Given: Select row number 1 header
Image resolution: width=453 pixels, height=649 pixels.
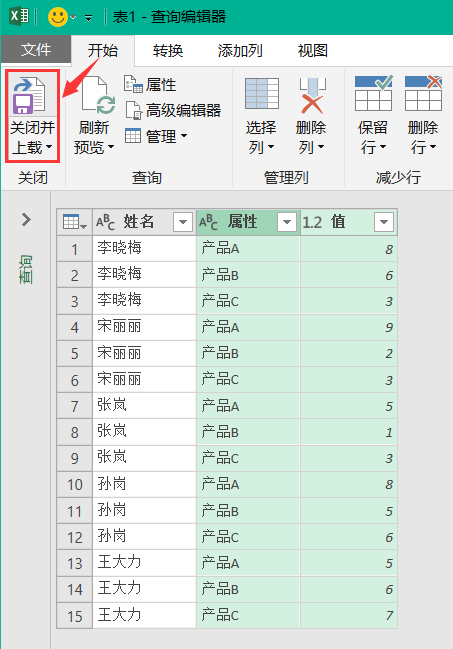Looking at the screenshot, I should [x=75, y=249].
